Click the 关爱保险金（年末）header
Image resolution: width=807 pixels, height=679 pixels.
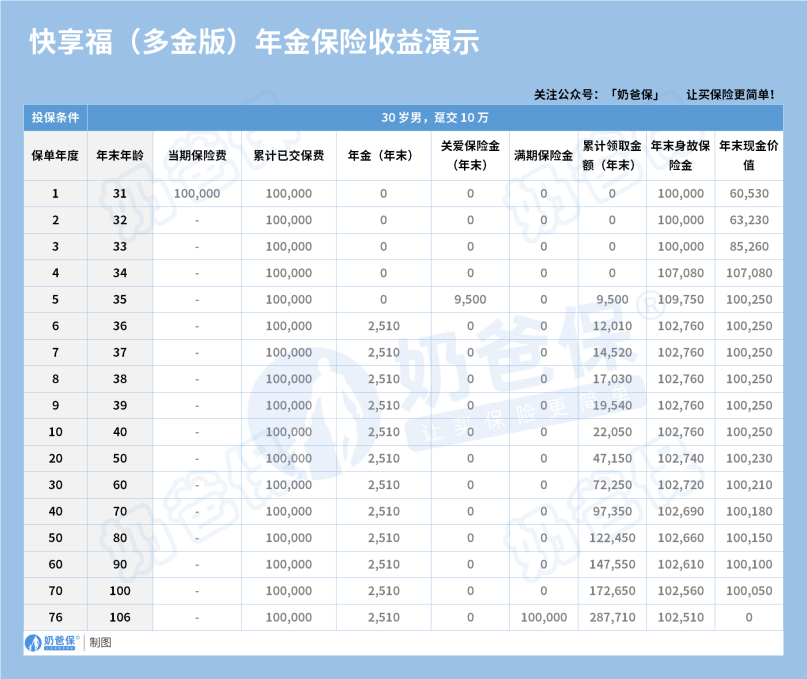tap(468, 155)
